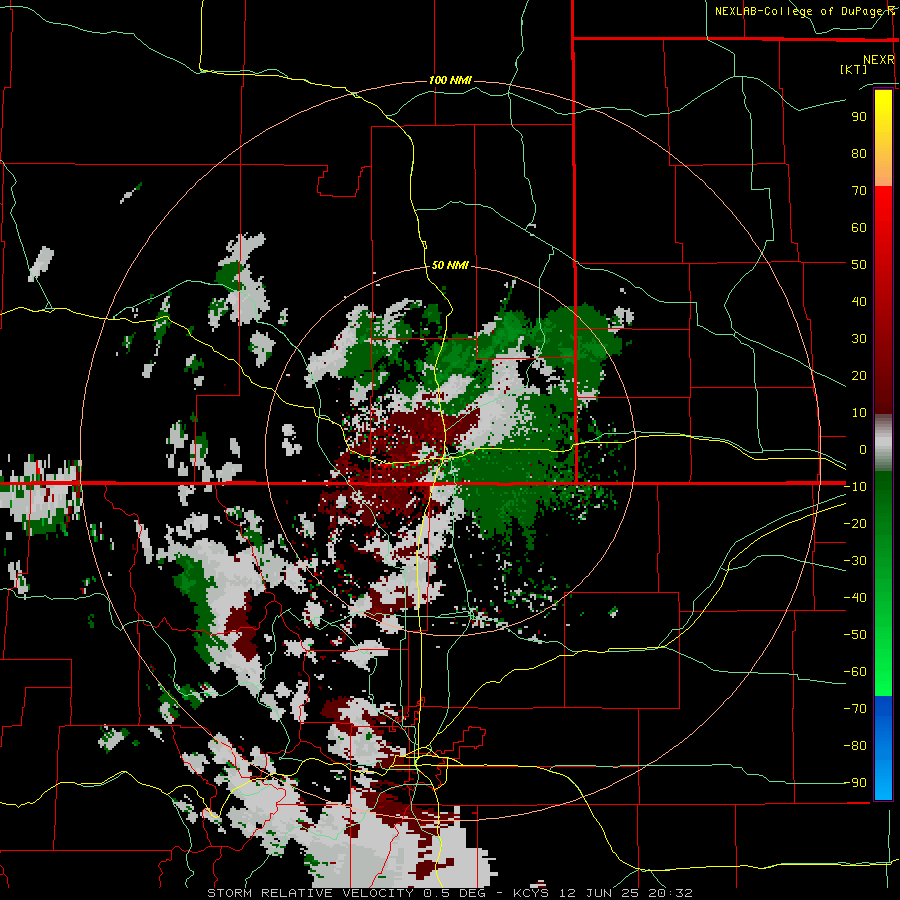Viewport: 900px width, 900px height.
Task: Click the "NEXR" label above the scale
Action: [x=879, y=60]
